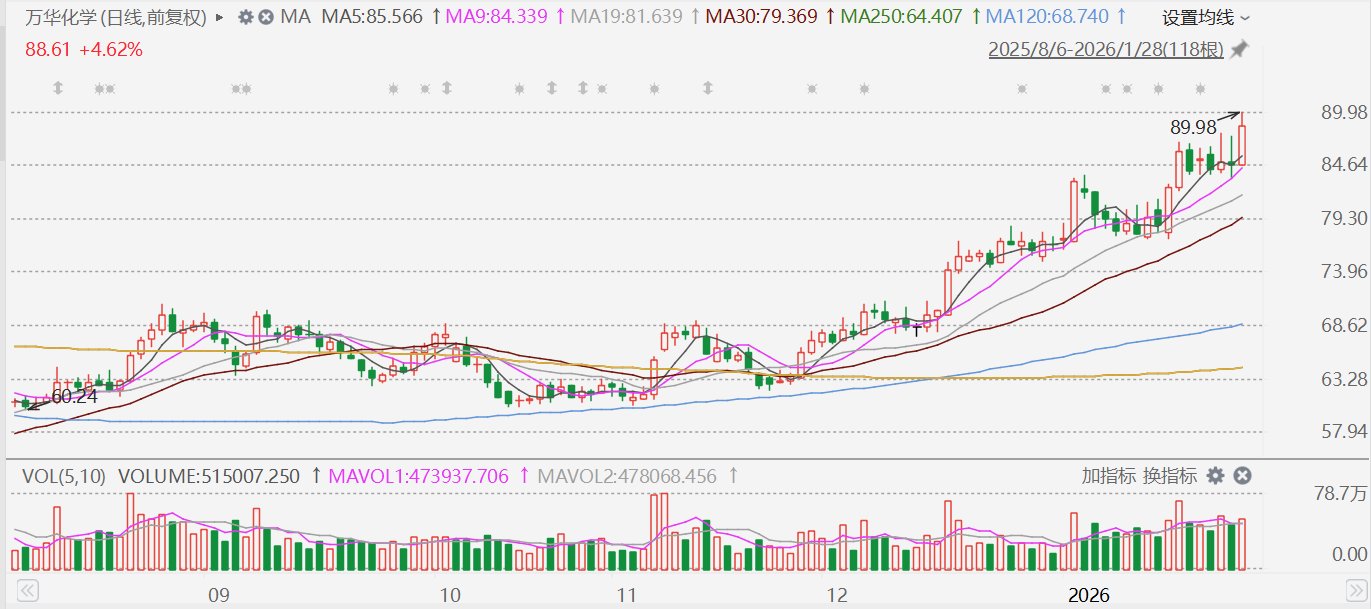This screenshot has width=1371, height=609.
Task: Expand triangle next to 万华化学 title
Action: 220,17
